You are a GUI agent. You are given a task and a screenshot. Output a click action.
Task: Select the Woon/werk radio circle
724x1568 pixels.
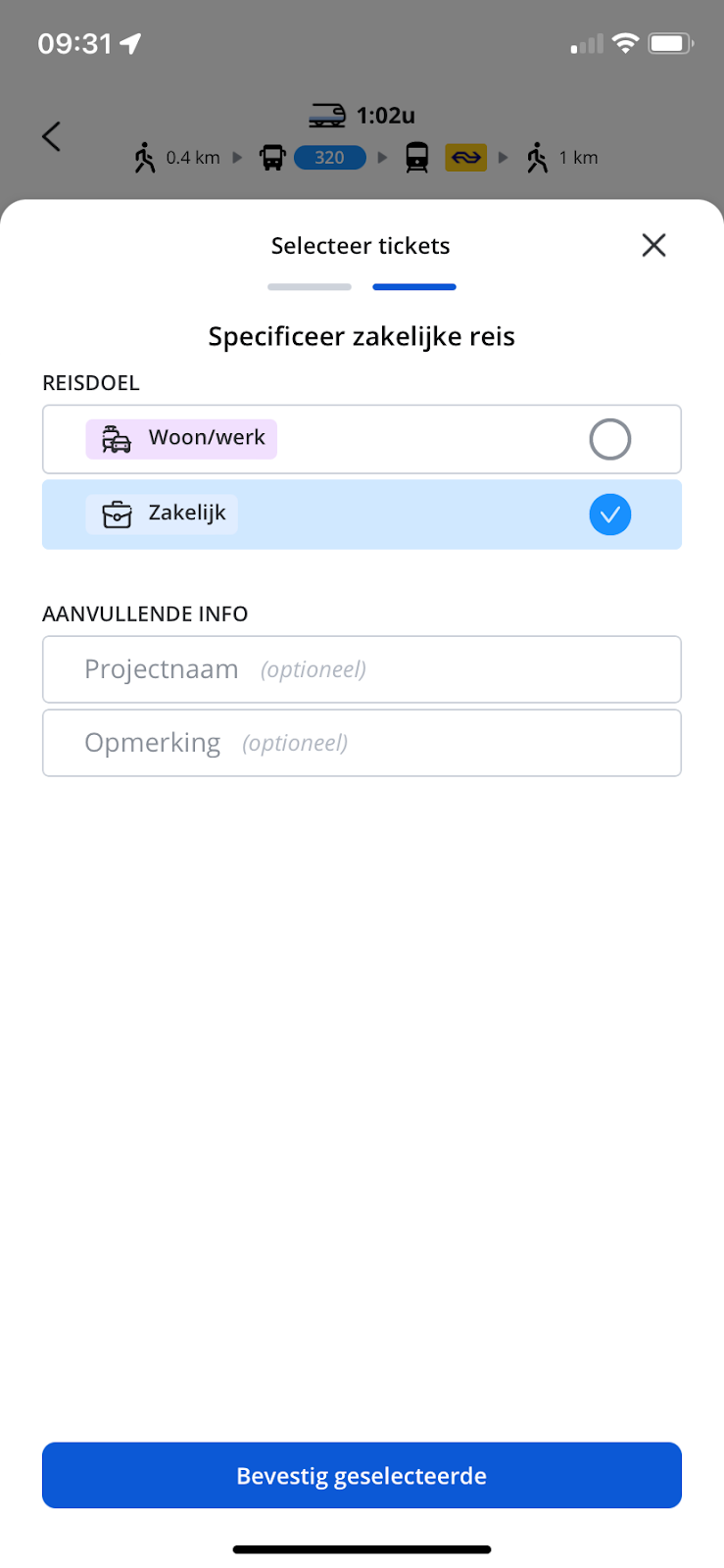(x=609, y=439)
